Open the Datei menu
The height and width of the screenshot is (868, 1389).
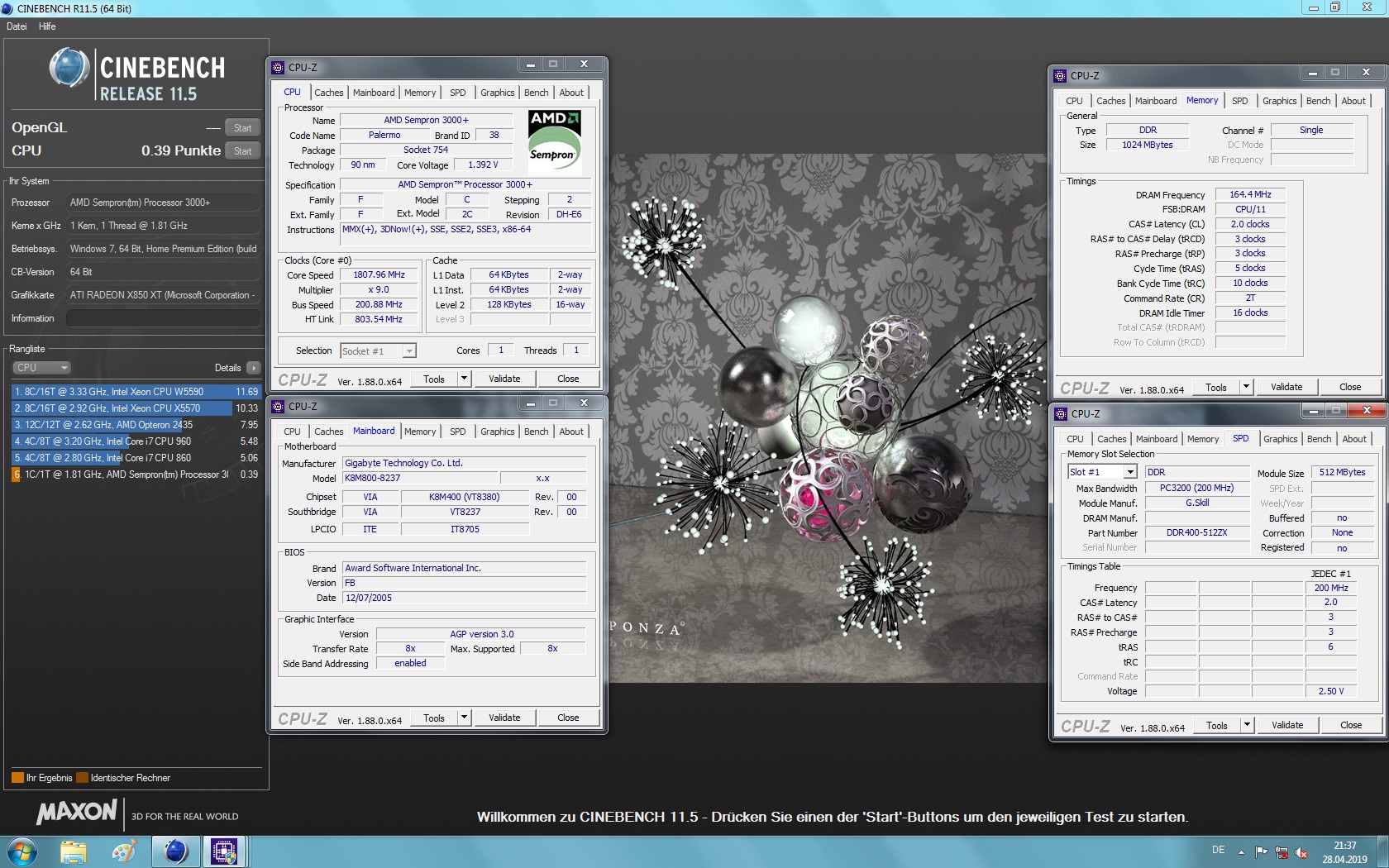[x=17, y=26]
